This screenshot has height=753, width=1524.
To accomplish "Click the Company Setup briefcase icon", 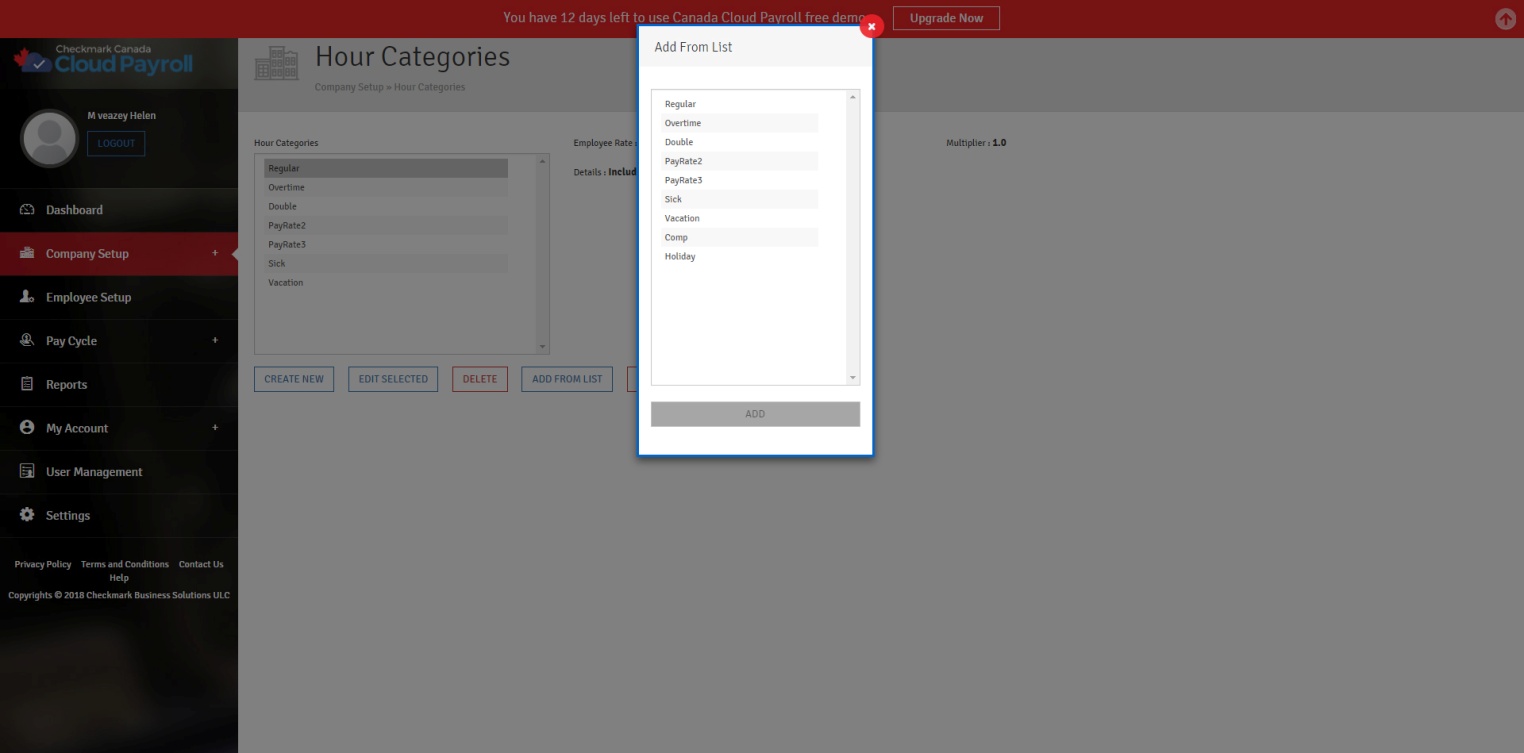I will pyautogui.click(x=27, y=254).
